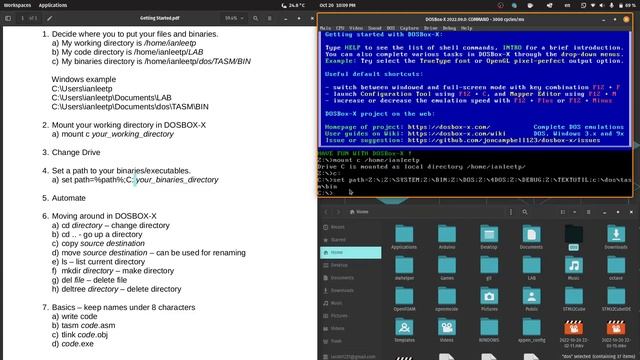Click the page number field in PDF viewer
This screenshot has width=640, height=360.
pos(22,18)
